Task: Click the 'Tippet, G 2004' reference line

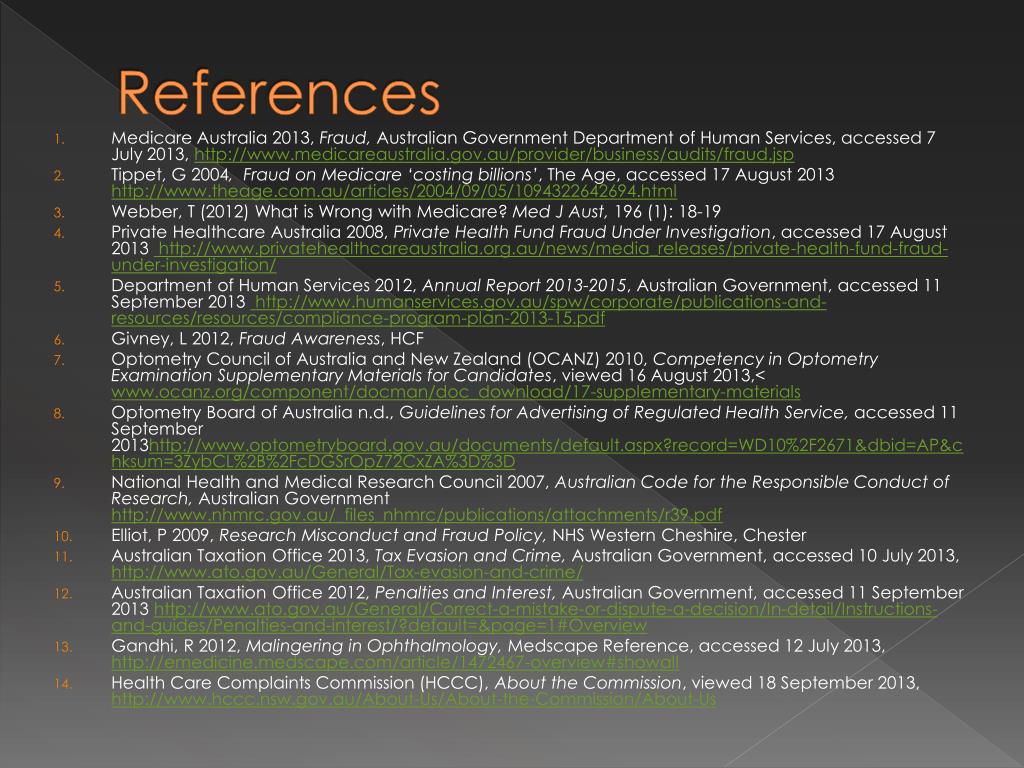Action: [472, 174]
